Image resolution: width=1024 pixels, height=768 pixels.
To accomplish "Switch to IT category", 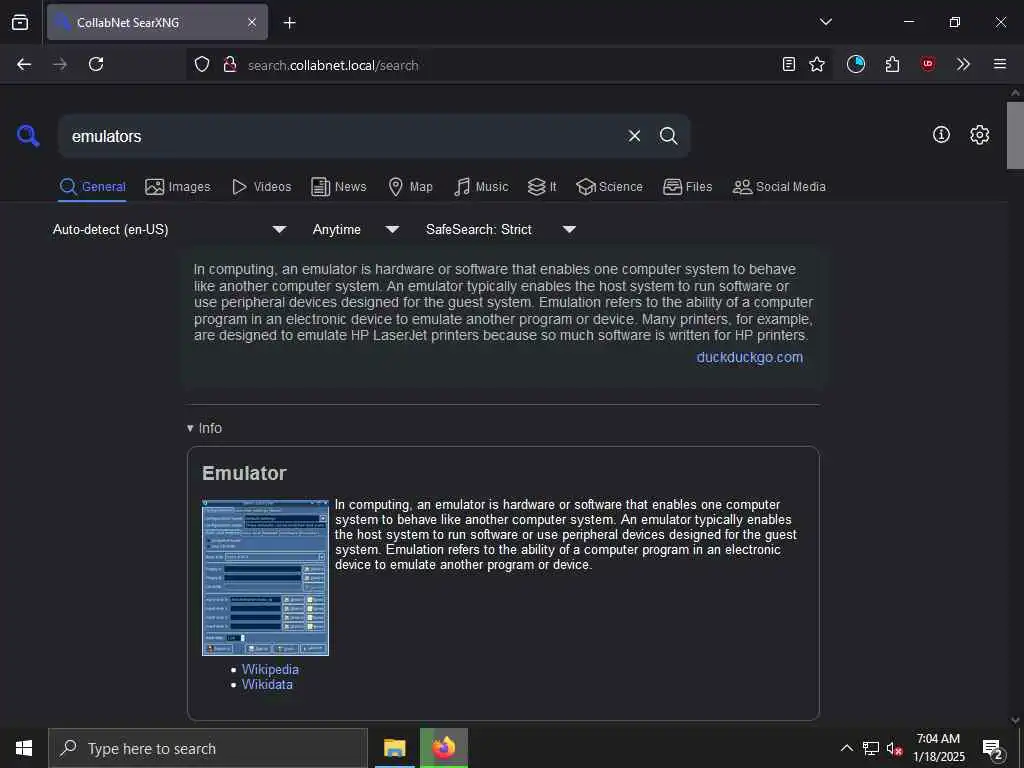I will pyautogui.click(x=542, y=187).
